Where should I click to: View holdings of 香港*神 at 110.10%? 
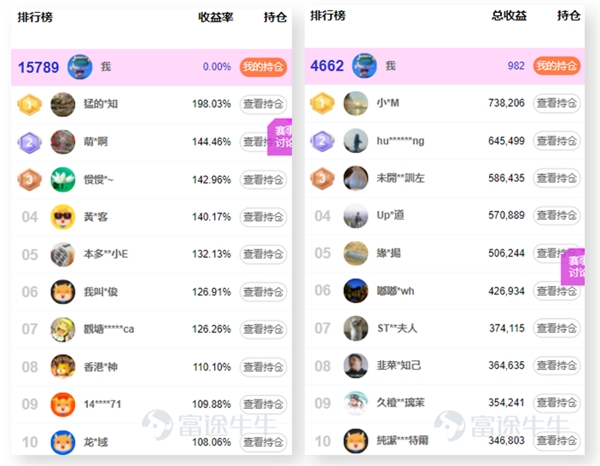click(x=263, y=367)
